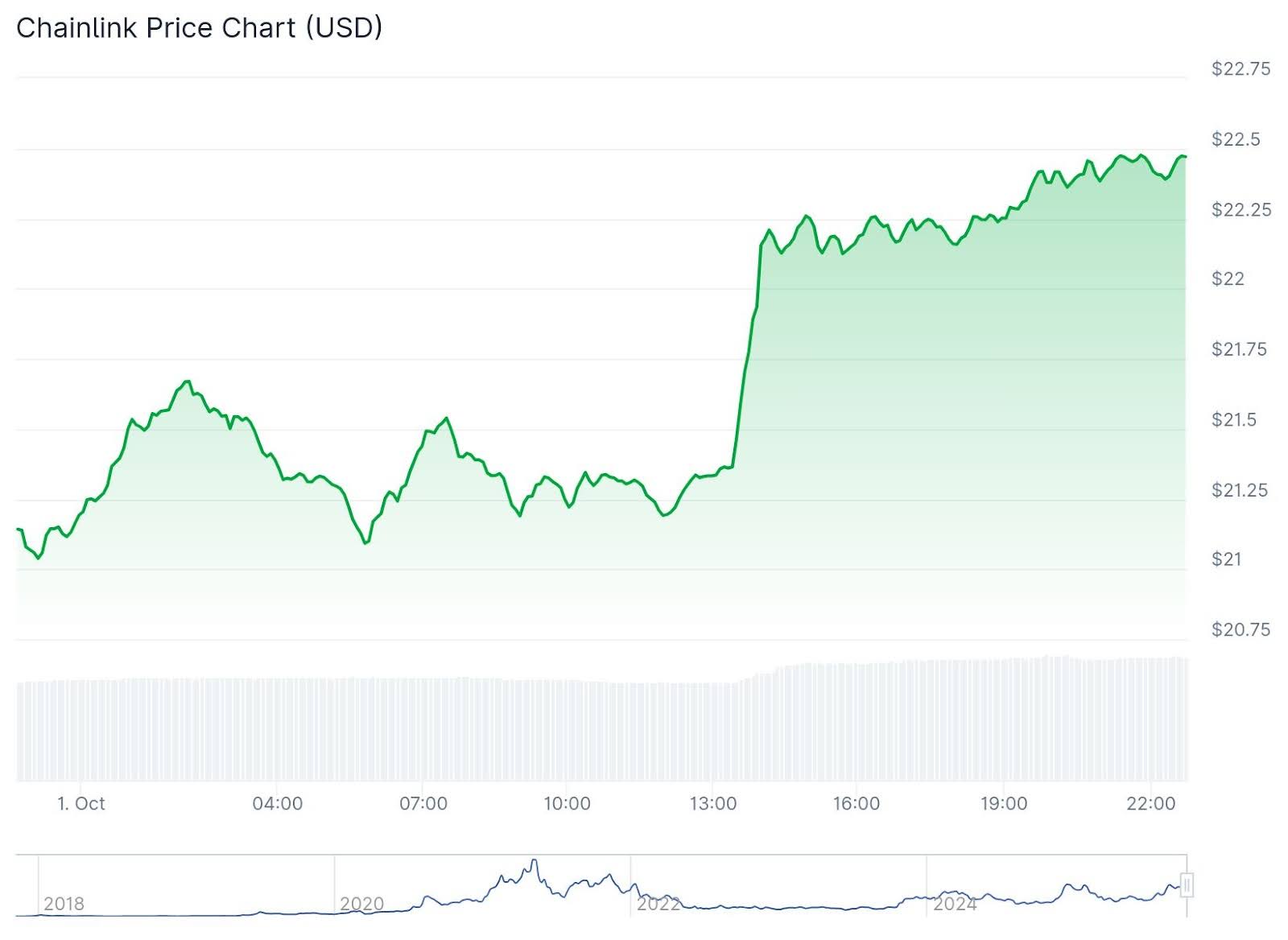Click the $22.5 price axis label

click(1236, 139)
